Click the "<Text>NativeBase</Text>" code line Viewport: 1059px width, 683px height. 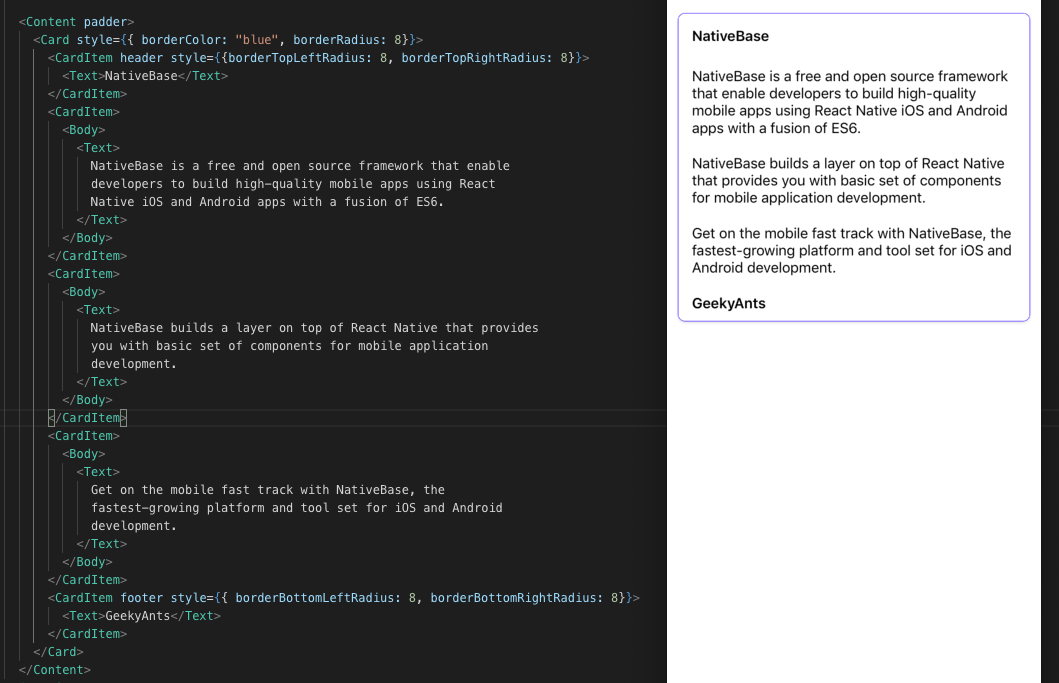(145, 76)
